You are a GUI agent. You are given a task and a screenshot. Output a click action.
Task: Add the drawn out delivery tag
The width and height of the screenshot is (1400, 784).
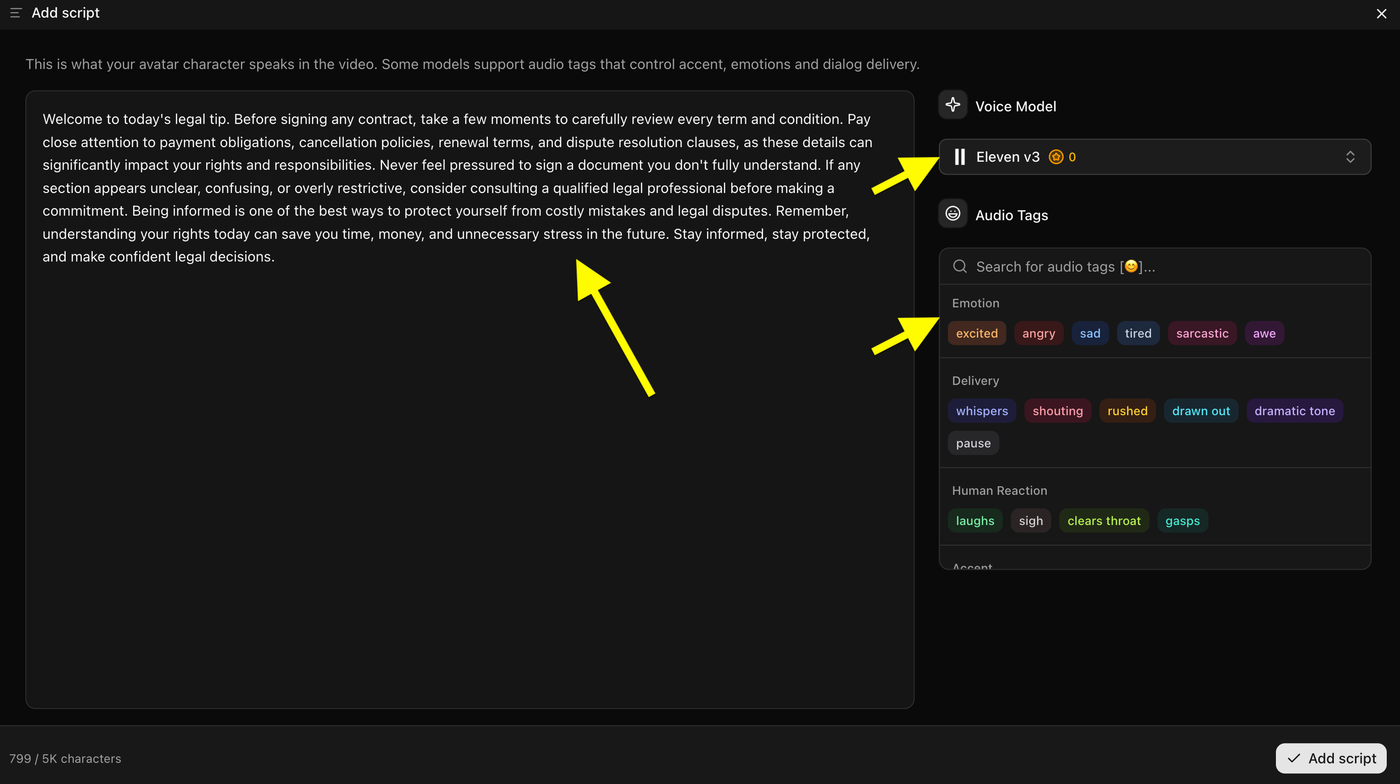coord(1201,411)
